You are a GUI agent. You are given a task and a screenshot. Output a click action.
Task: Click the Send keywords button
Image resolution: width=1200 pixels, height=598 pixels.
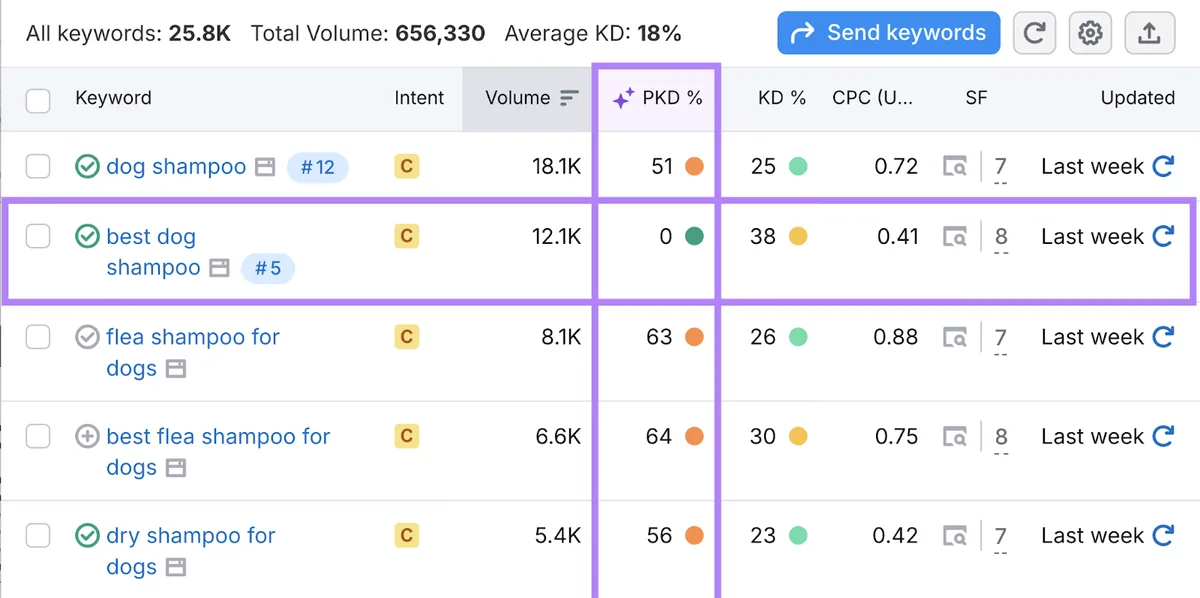point(888,34)
